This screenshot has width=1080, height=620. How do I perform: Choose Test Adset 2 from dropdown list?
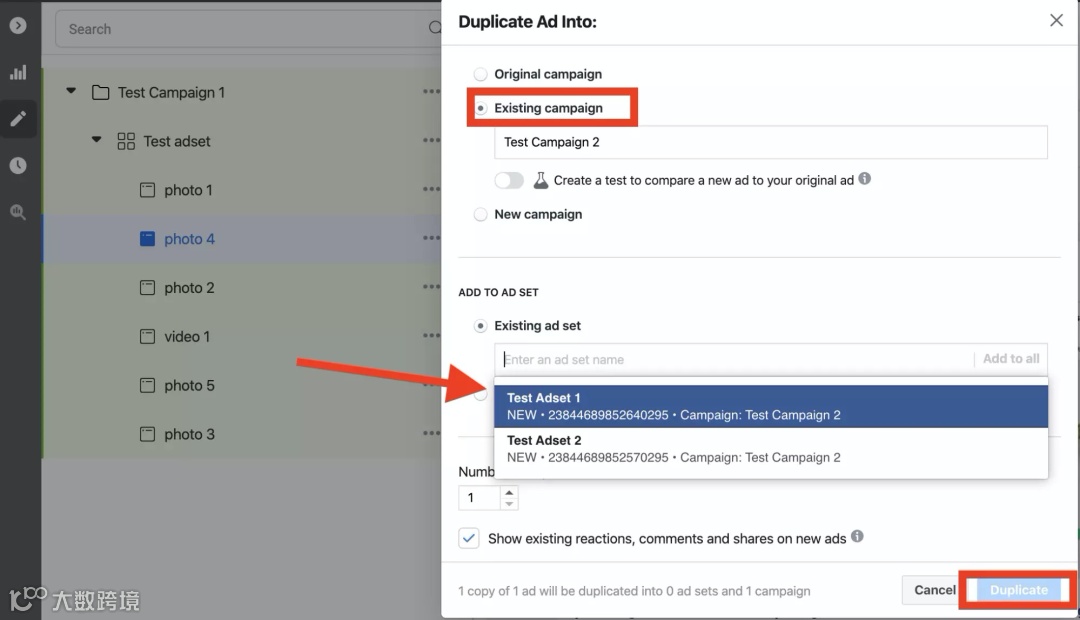(771, 448)
